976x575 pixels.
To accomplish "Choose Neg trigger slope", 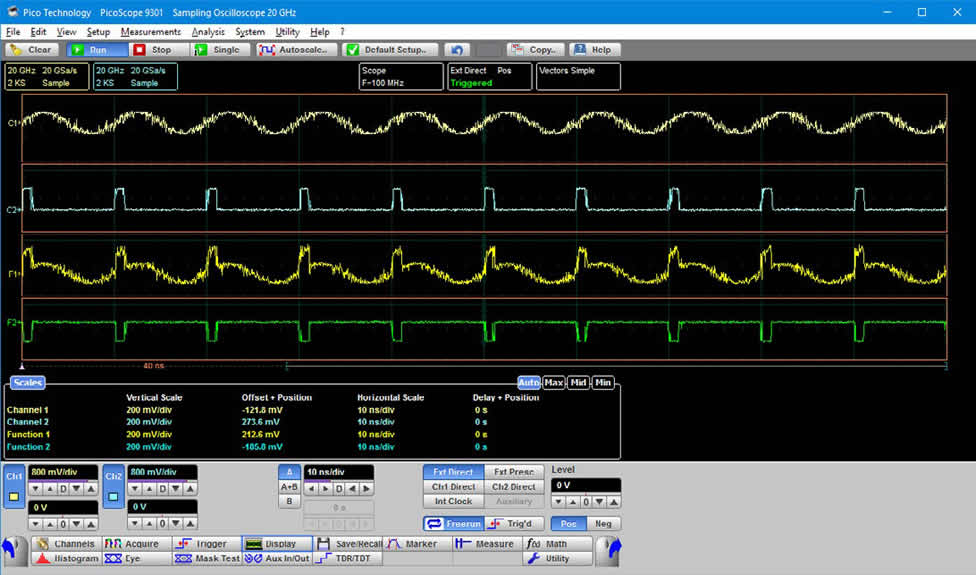I will [603, 523].
